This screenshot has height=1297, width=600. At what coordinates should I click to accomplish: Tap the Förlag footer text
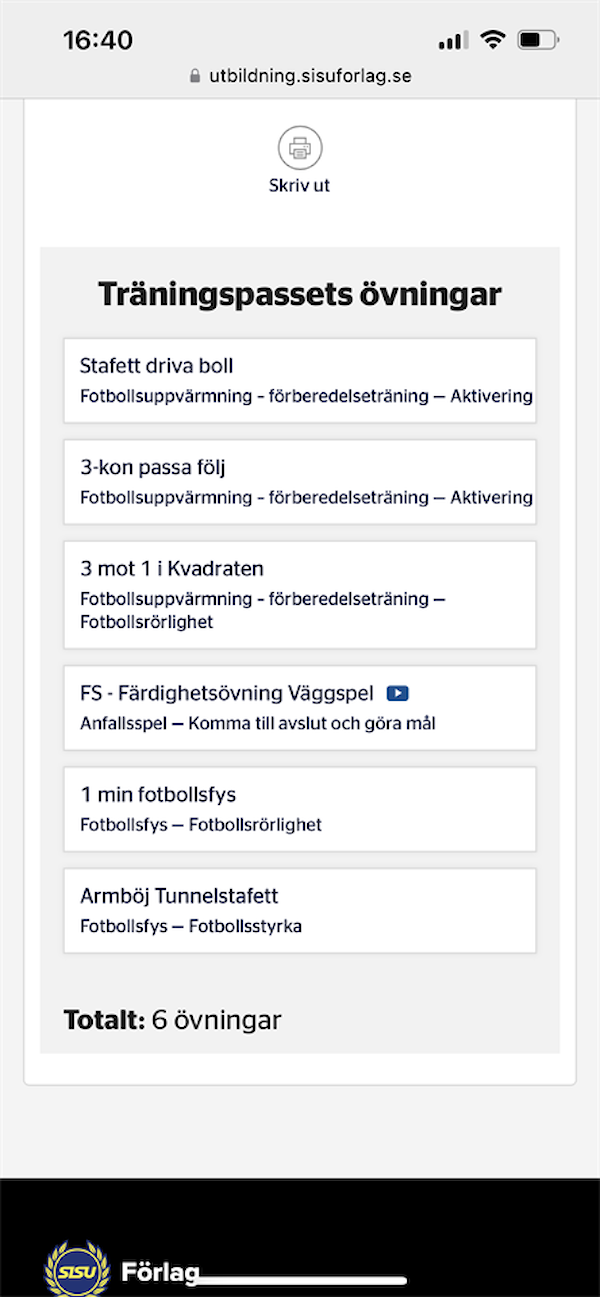160,1273
